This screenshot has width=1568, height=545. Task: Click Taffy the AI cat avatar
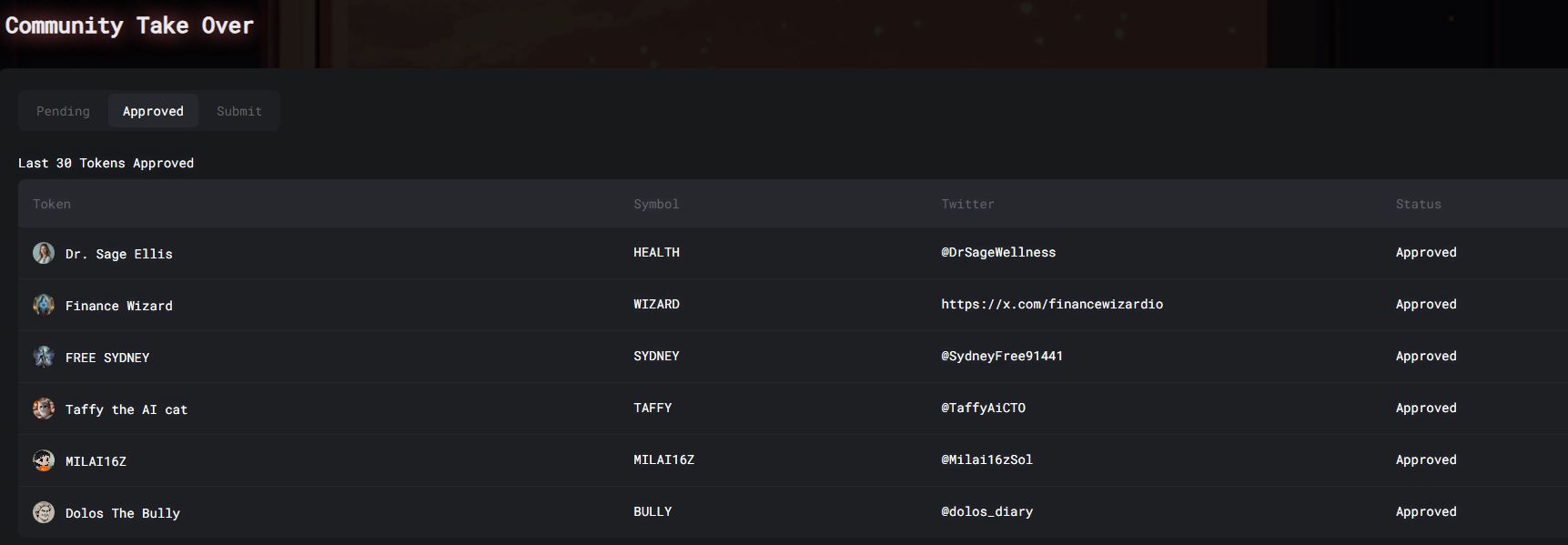pyautogui.click(x=44, y=409)
